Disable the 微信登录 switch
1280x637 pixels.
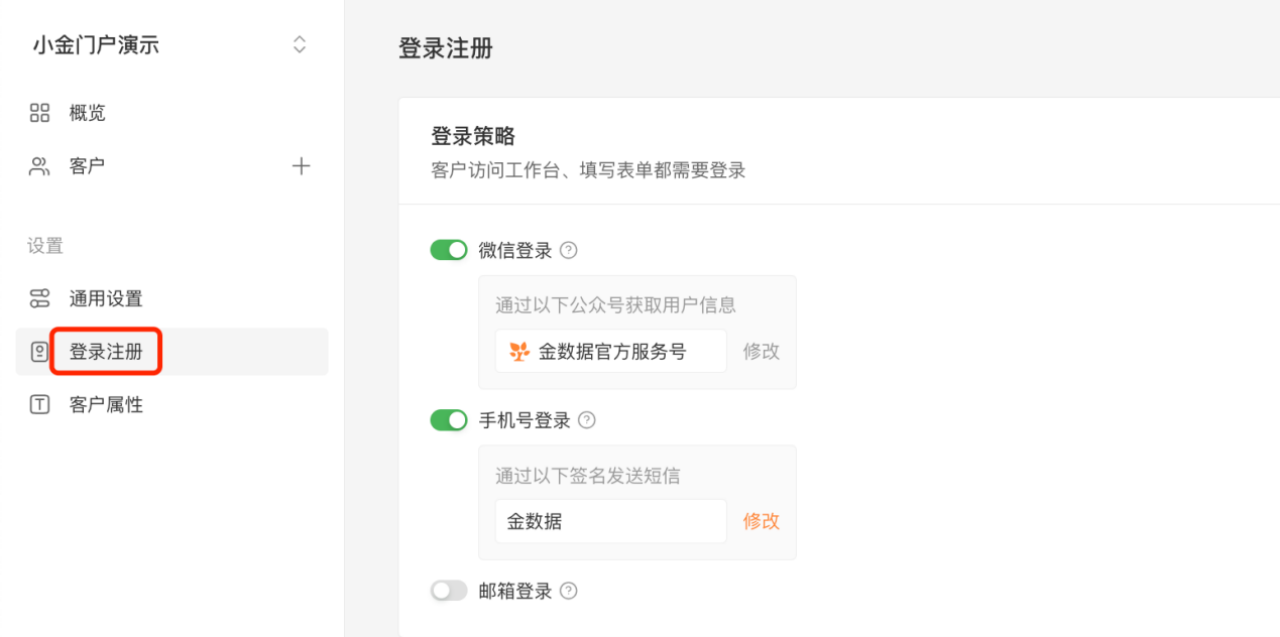pos(449,250)
